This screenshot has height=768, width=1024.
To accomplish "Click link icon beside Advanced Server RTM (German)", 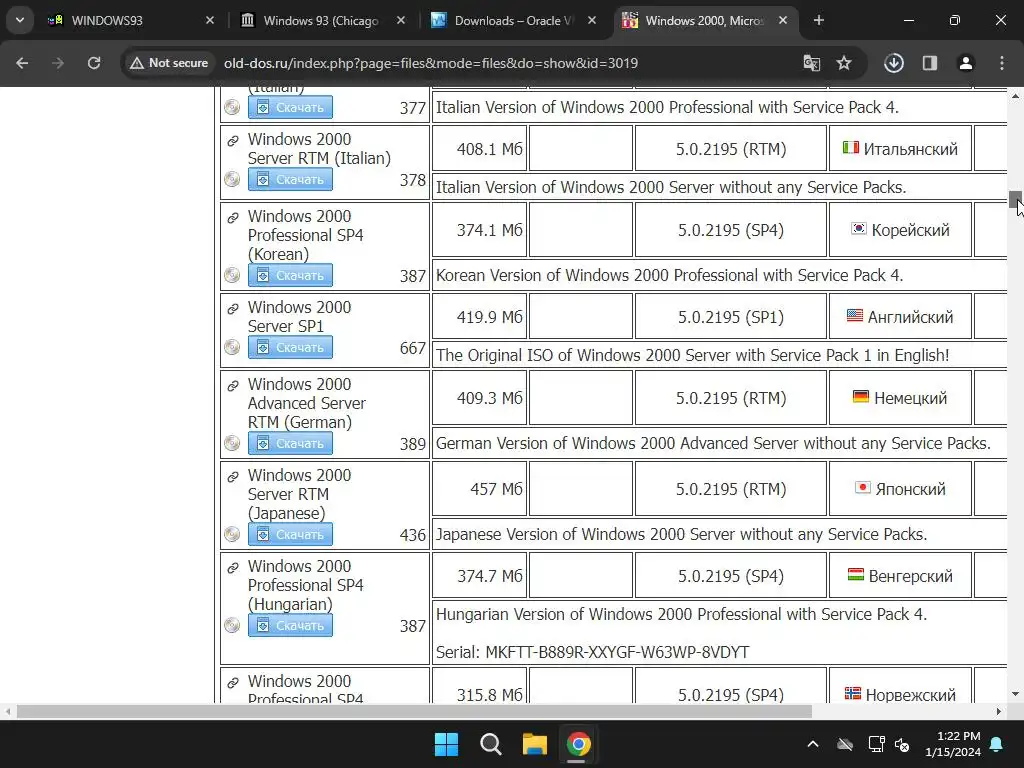I will tap(232, 385).
